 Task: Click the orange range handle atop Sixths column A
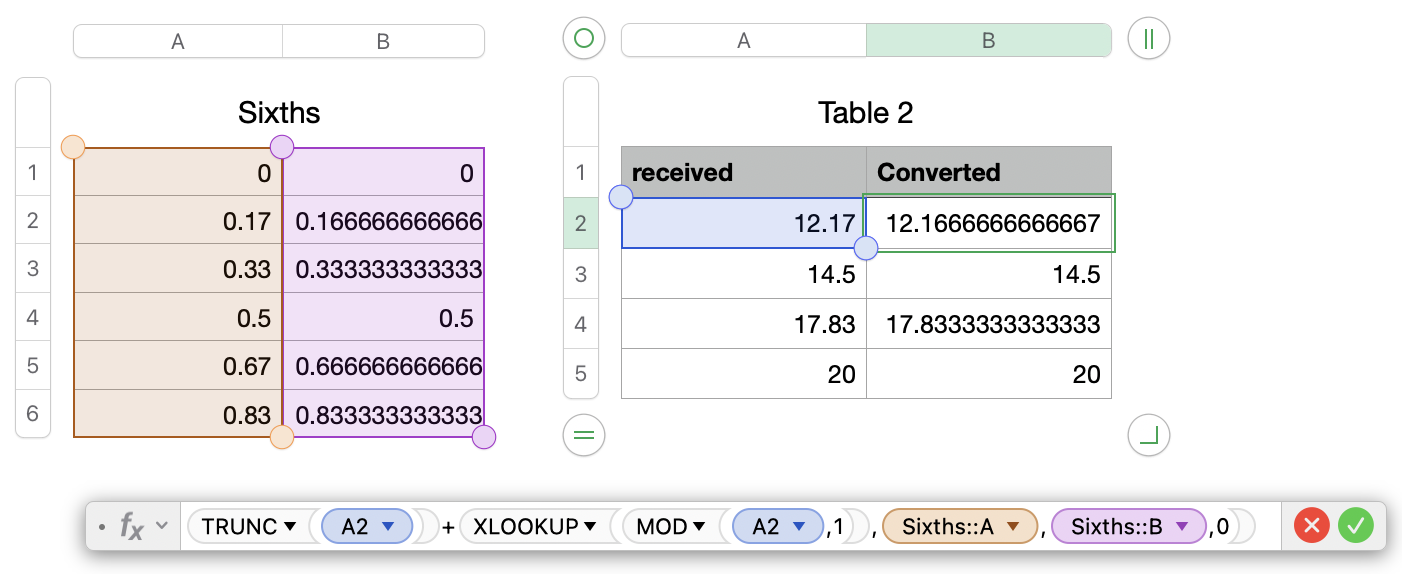pos(72,148)
